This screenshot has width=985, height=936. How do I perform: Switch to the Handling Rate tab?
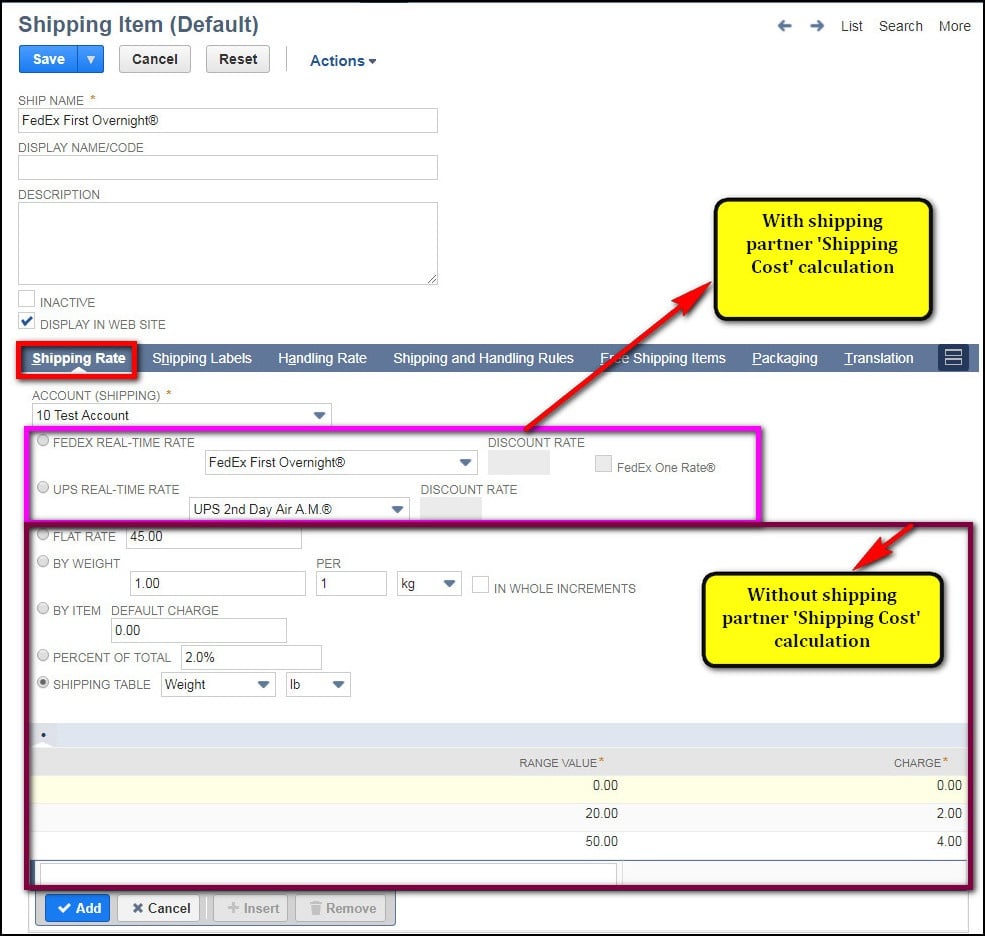(x=322, y=358)
